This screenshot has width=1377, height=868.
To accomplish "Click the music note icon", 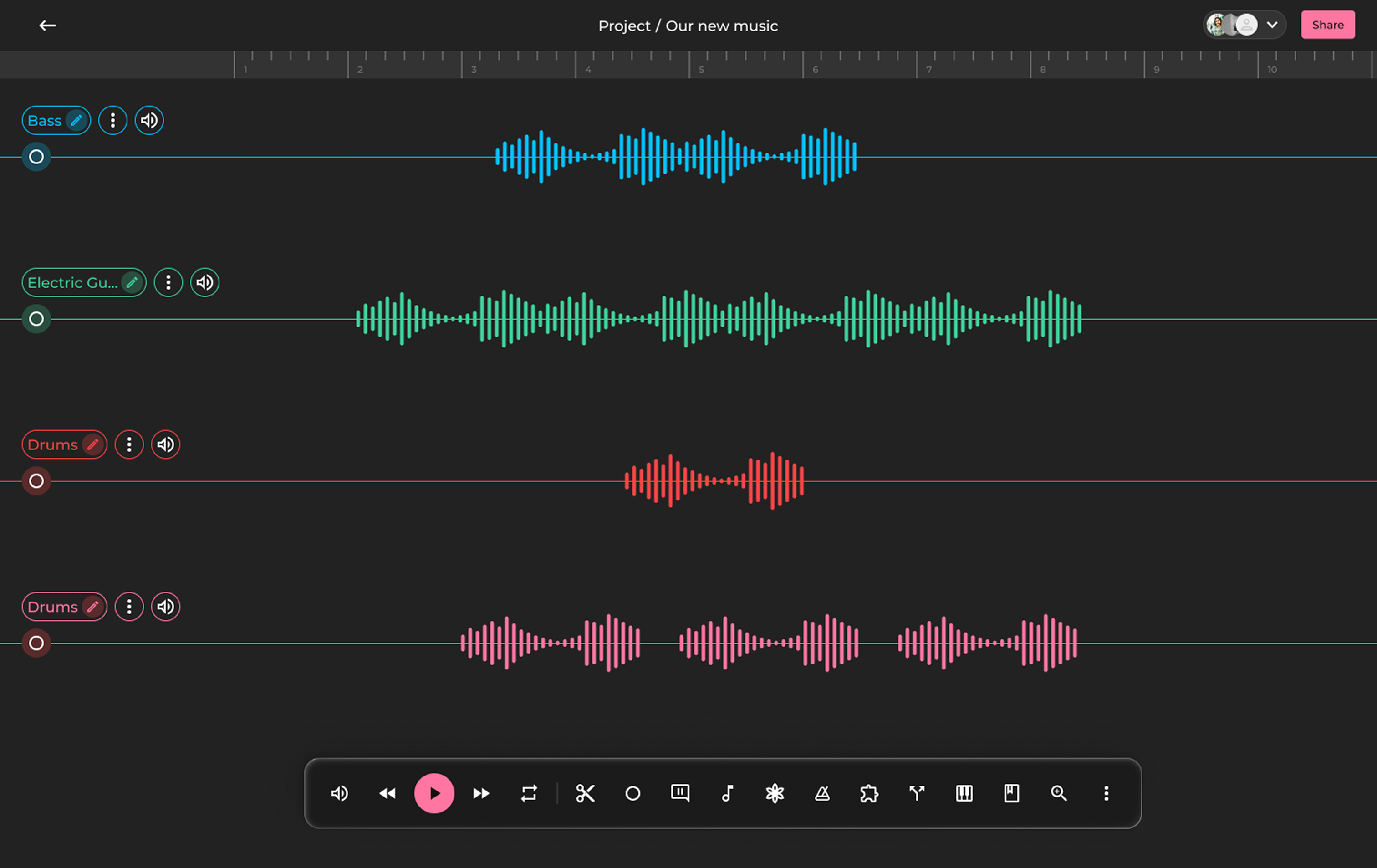I will [727, 793].
